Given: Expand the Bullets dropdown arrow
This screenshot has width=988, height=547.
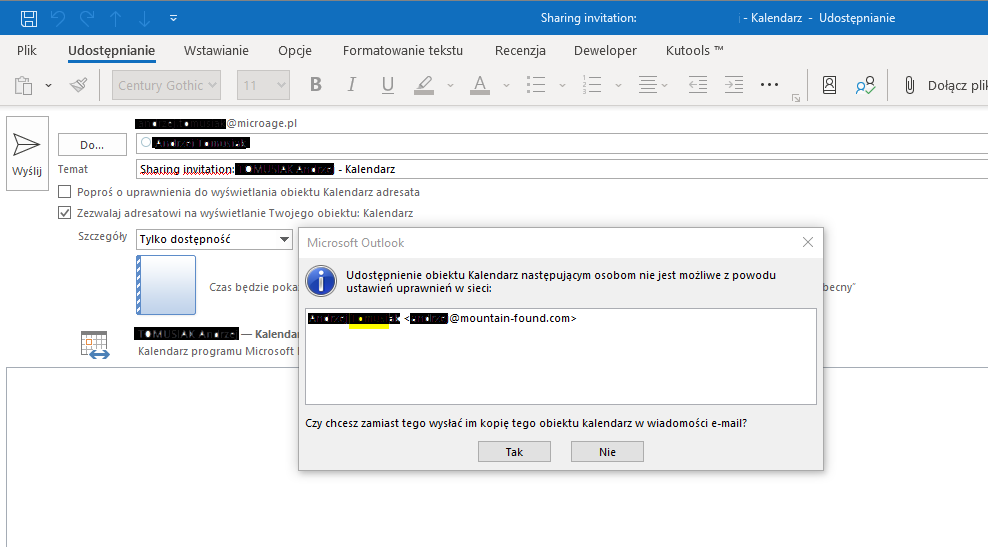Looking at the screenshot, I should tap(562, 85).
